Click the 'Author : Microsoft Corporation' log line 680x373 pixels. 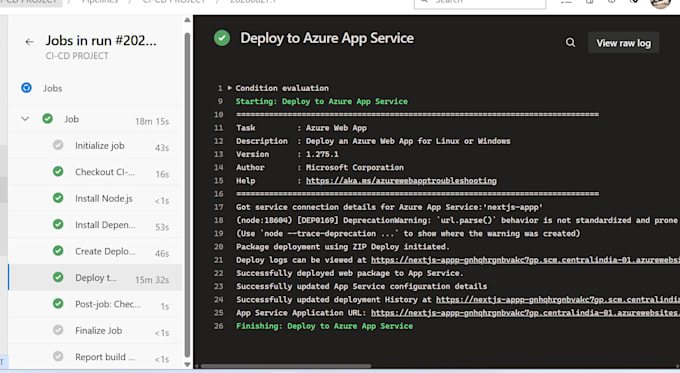coord(320,167)
